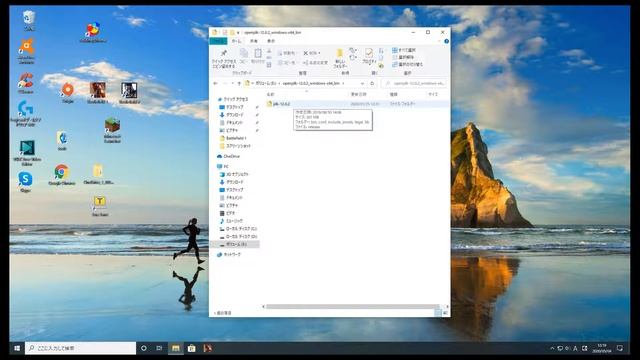Select Downloads under Quick access
The image size is (640, 360).
(x=231, y=115)
